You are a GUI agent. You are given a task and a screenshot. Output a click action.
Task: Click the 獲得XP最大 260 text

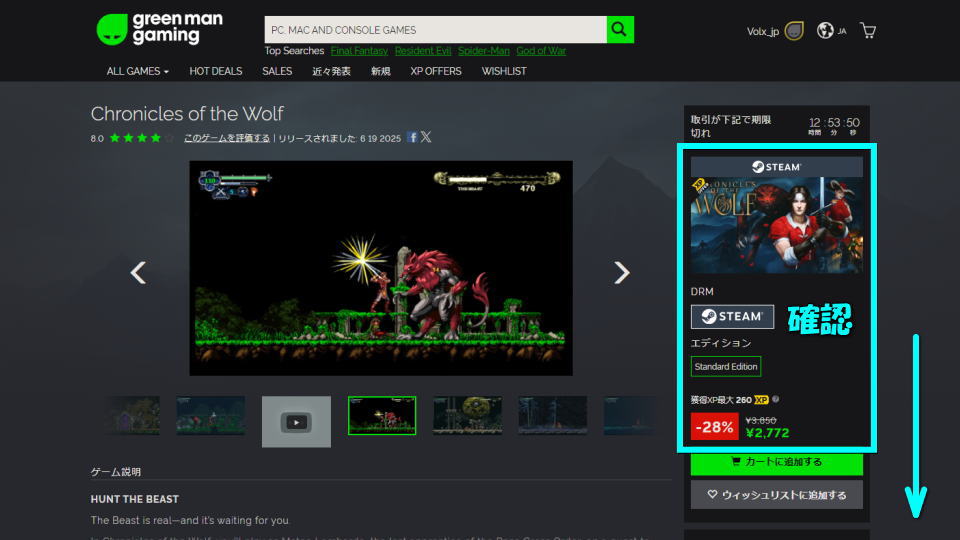721,400
